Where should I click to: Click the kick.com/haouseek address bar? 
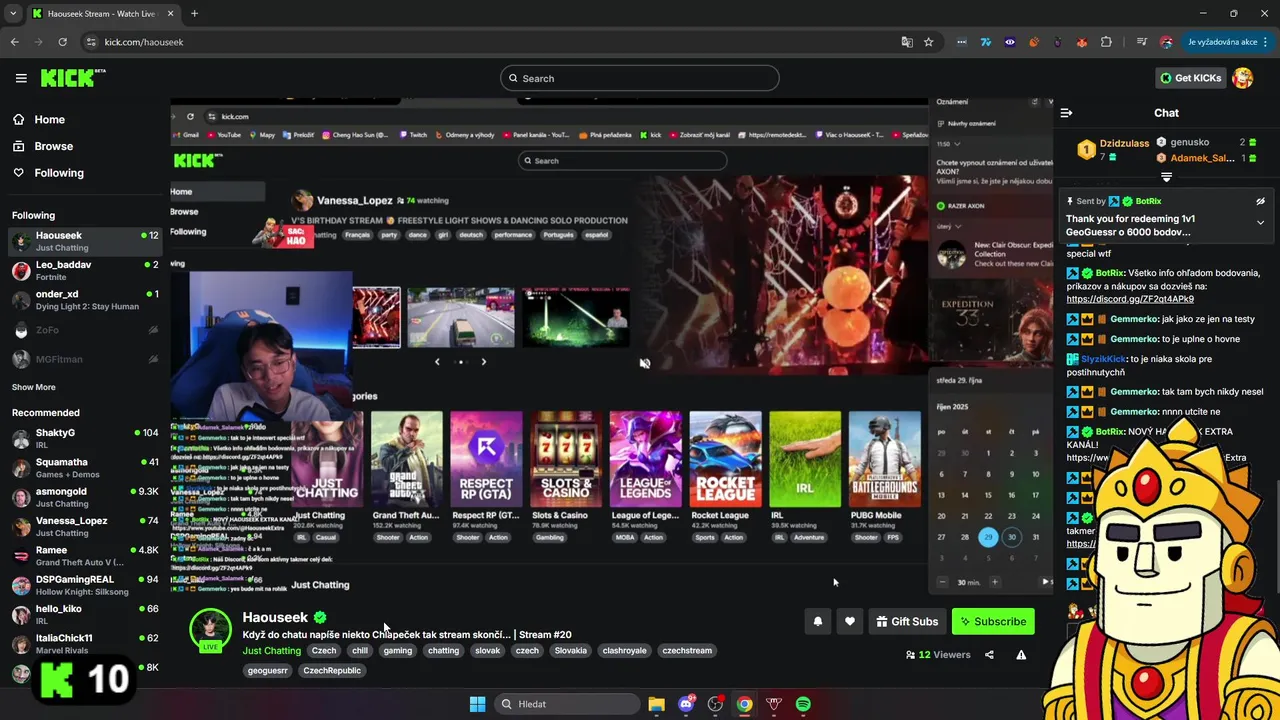490,42
